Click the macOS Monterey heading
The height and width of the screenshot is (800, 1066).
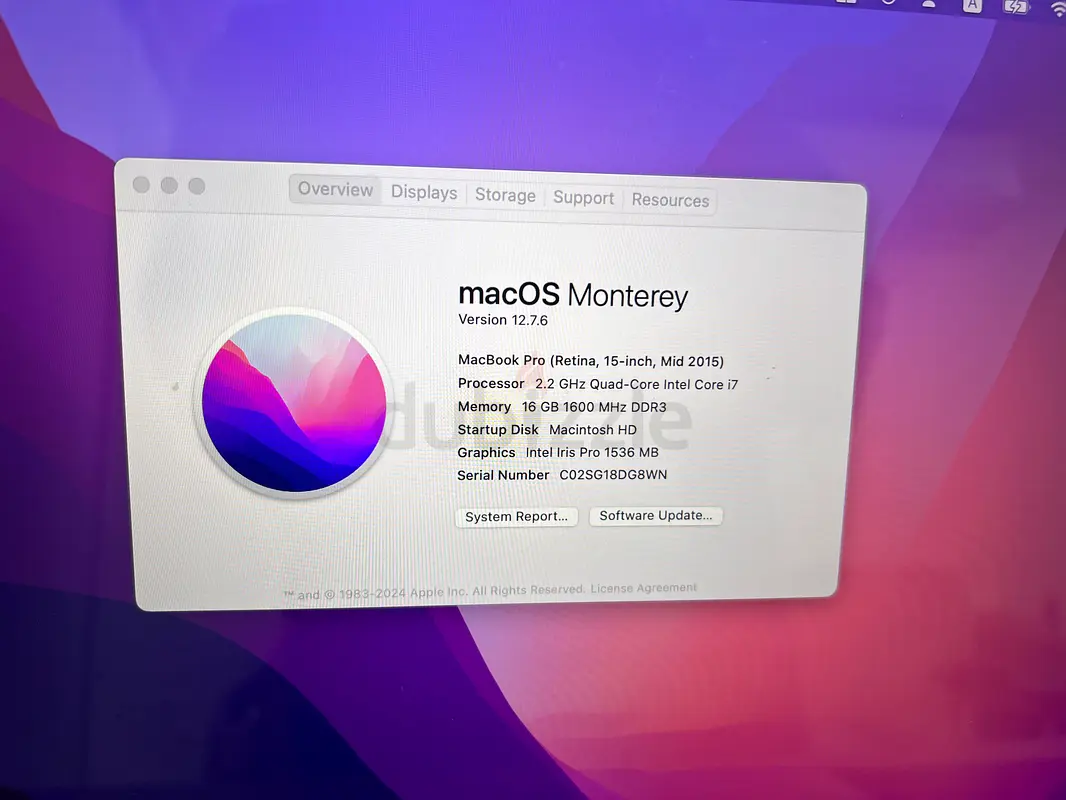click(x=573, y=295)
